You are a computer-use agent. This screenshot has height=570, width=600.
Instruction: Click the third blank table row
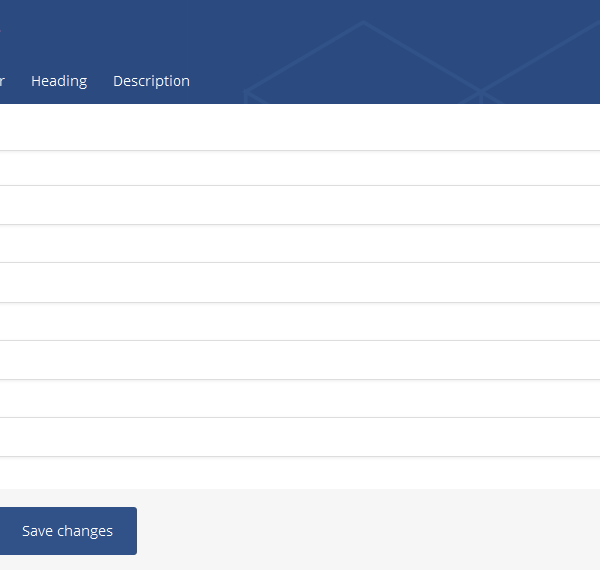tap(300, 205)
